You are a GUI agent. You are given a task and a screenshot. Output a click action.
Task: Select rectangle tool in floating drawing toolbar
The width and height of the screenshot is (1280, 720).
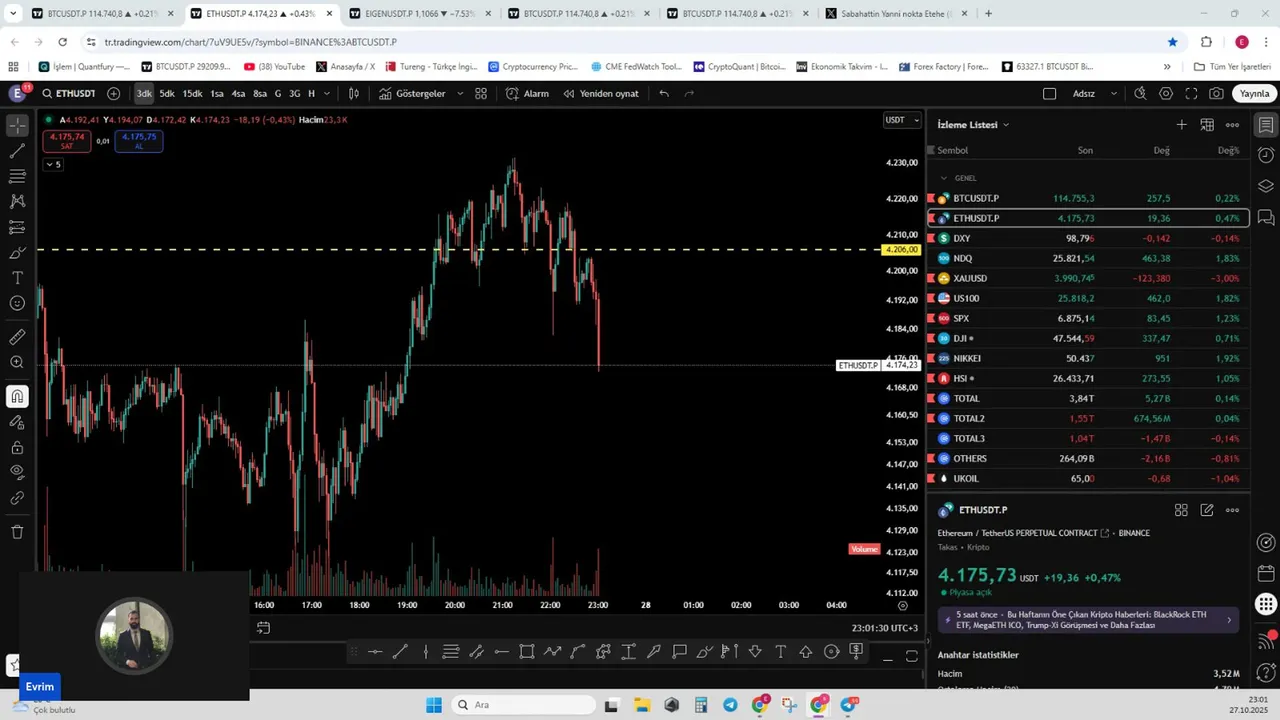527,652
